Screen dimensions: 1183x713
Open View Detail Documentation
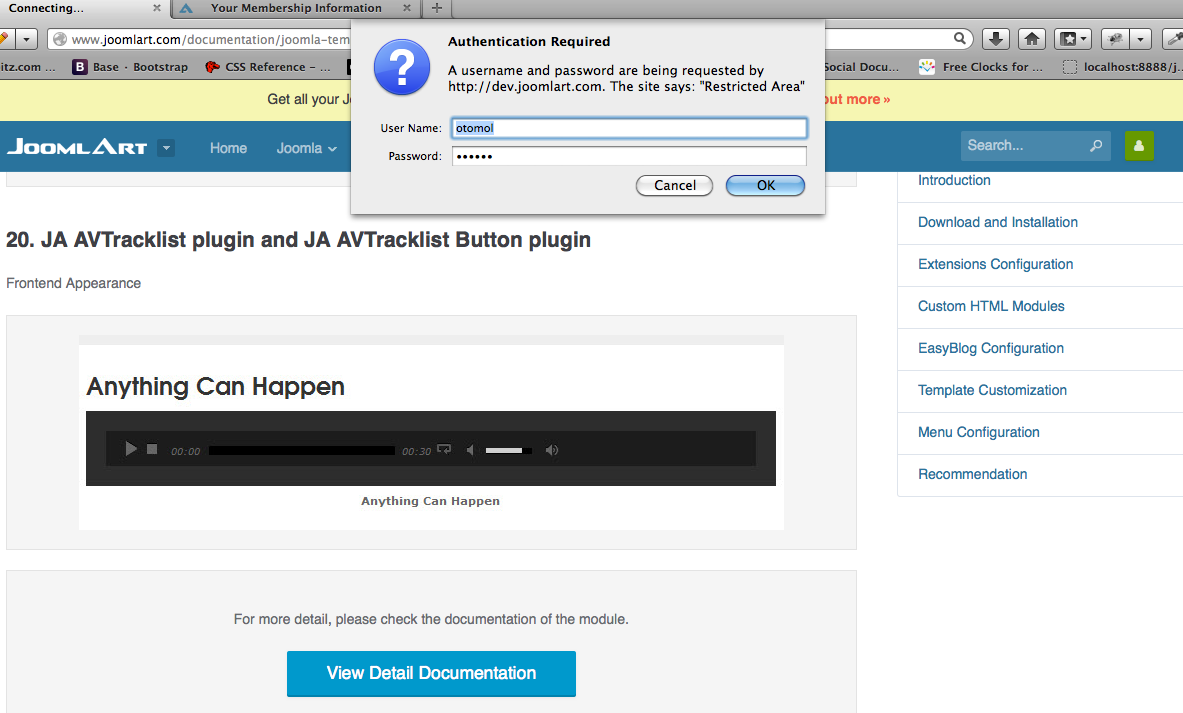tap(431, 674)
